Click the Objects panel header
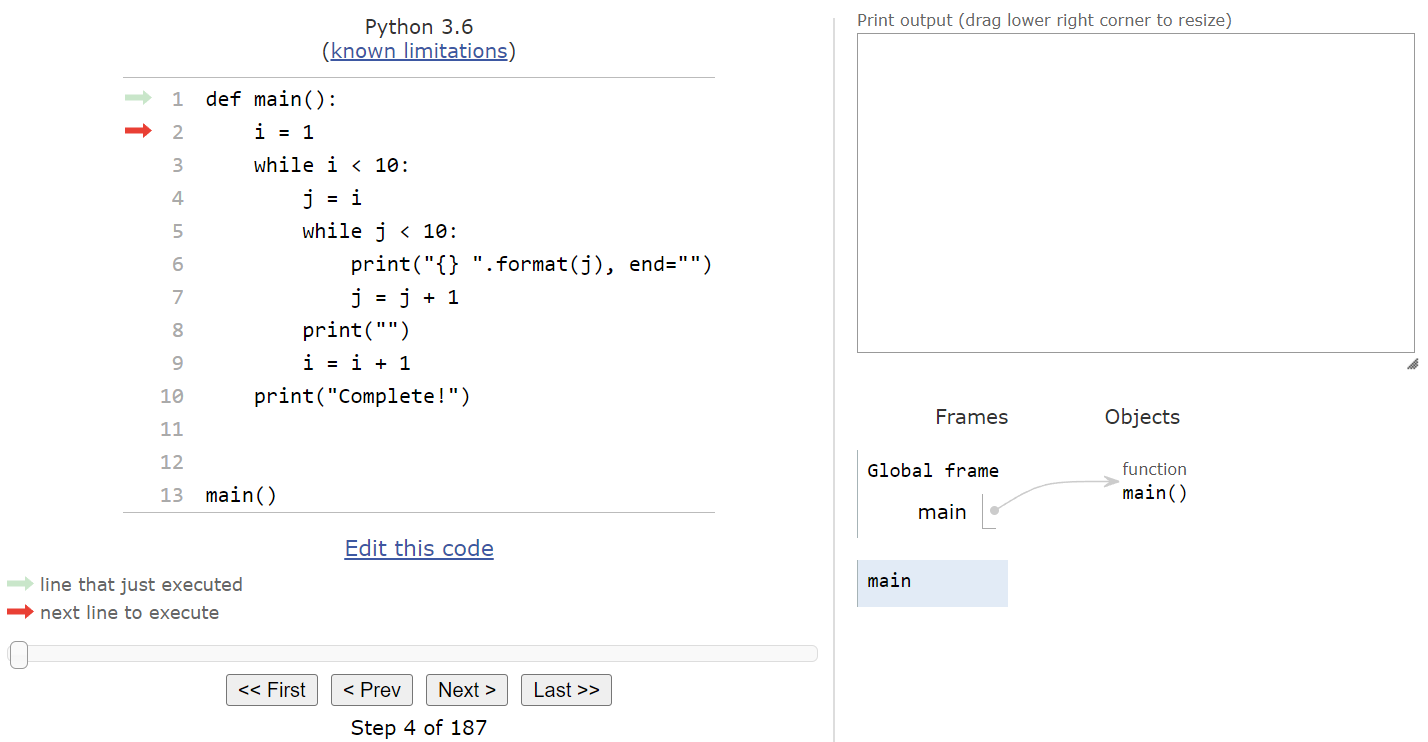1428x742 pixels. (x=1141, y=417)
